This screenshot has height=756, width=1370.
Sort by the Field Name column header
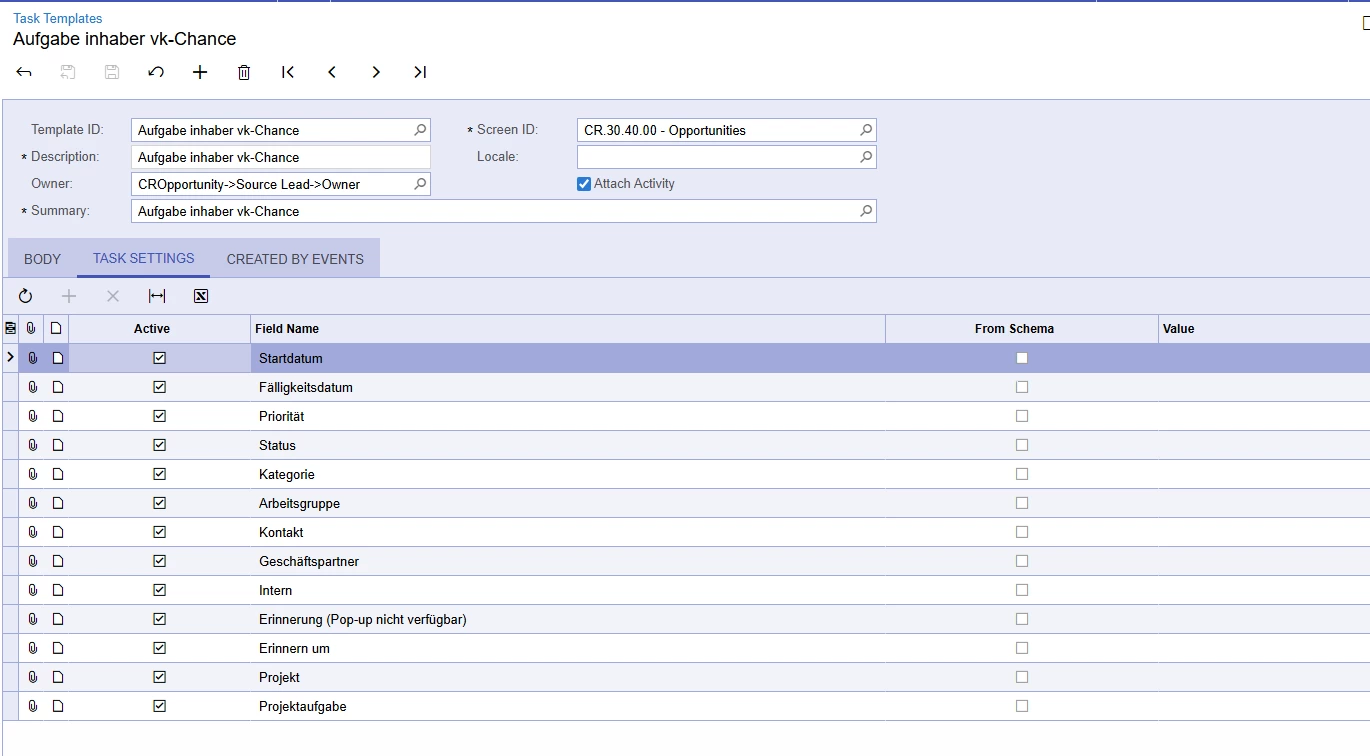click(x=568, y=329)
